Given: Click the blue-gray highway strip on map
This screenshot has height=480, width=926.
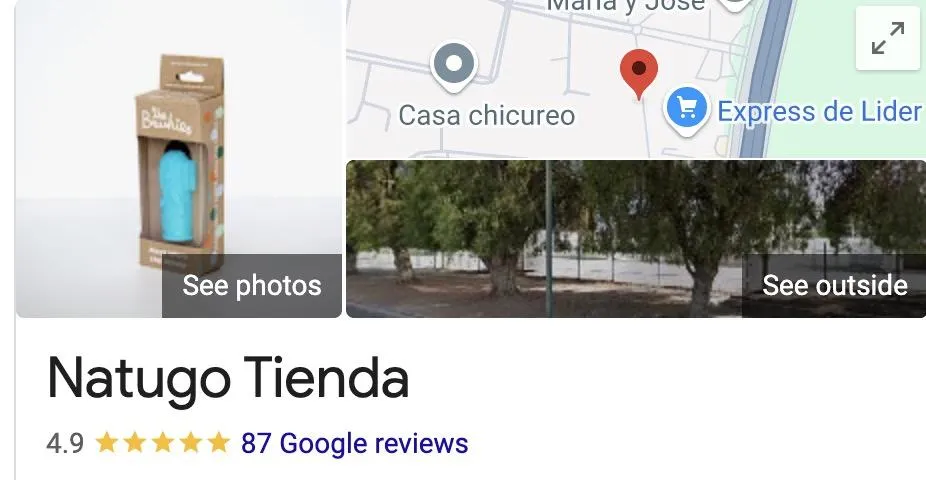Looking at the screenshot, I should point(766,77).
